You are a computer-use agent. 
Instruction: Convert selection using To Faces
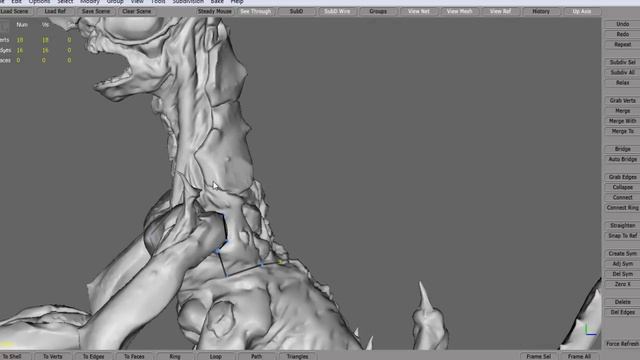point(134,356)
